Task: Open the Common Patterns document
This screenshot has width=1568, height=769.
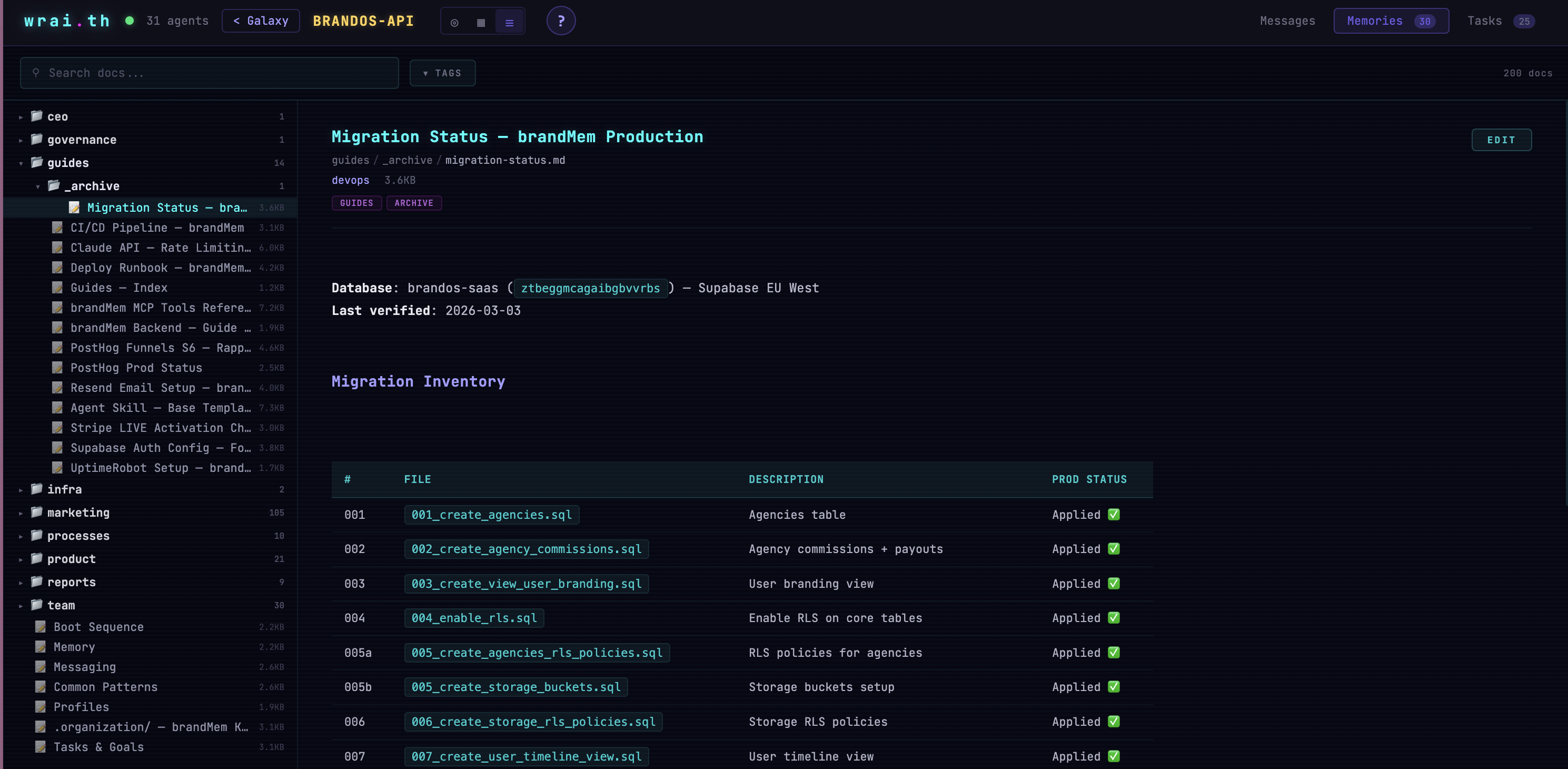Action: point(151,687)
